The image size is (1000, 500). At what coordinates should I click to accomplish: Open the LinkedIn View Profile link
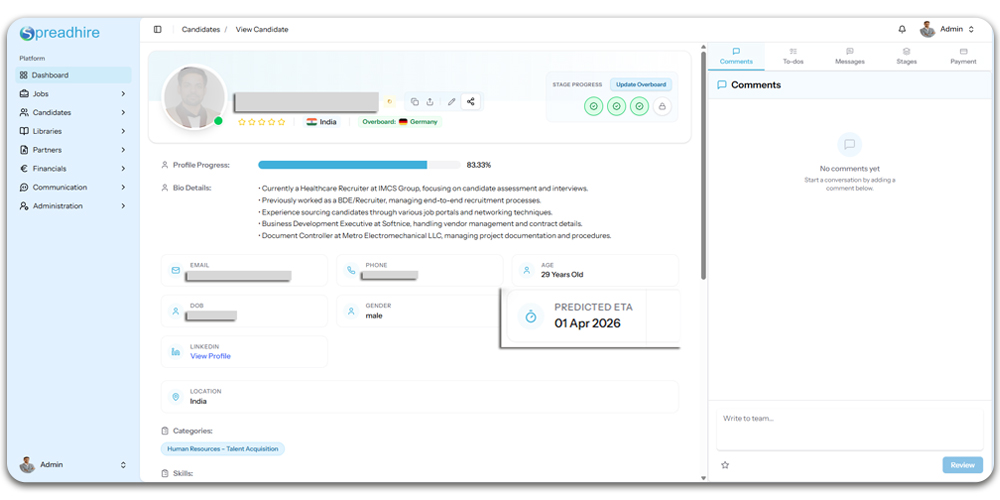tap(210, 356)
